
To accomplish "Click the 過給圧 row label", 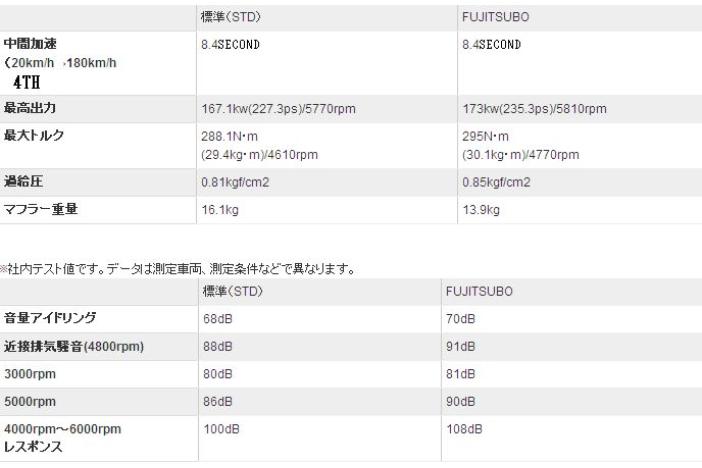I will click(24, 183).
